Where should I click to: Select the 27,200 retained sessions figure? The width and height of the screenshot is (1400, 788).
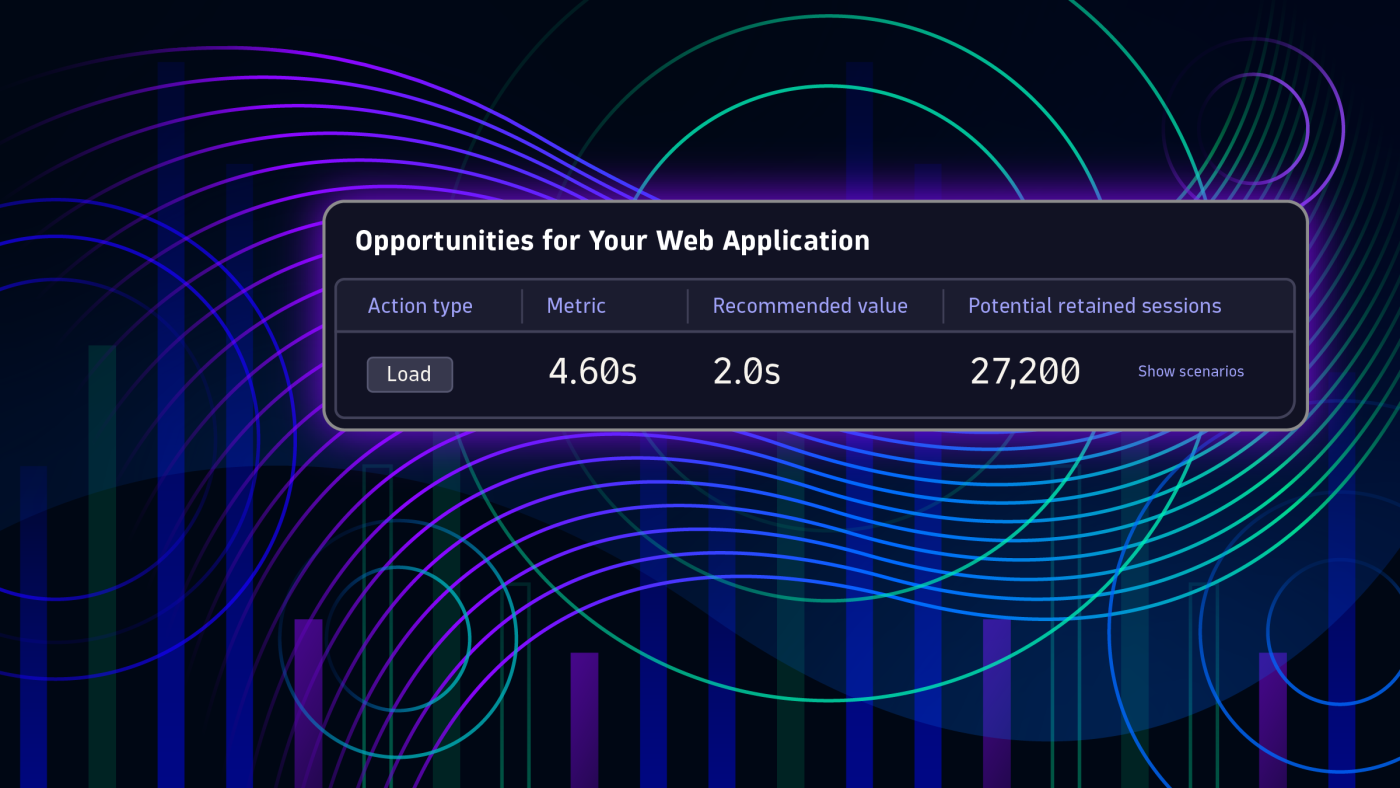(1025, 372)
